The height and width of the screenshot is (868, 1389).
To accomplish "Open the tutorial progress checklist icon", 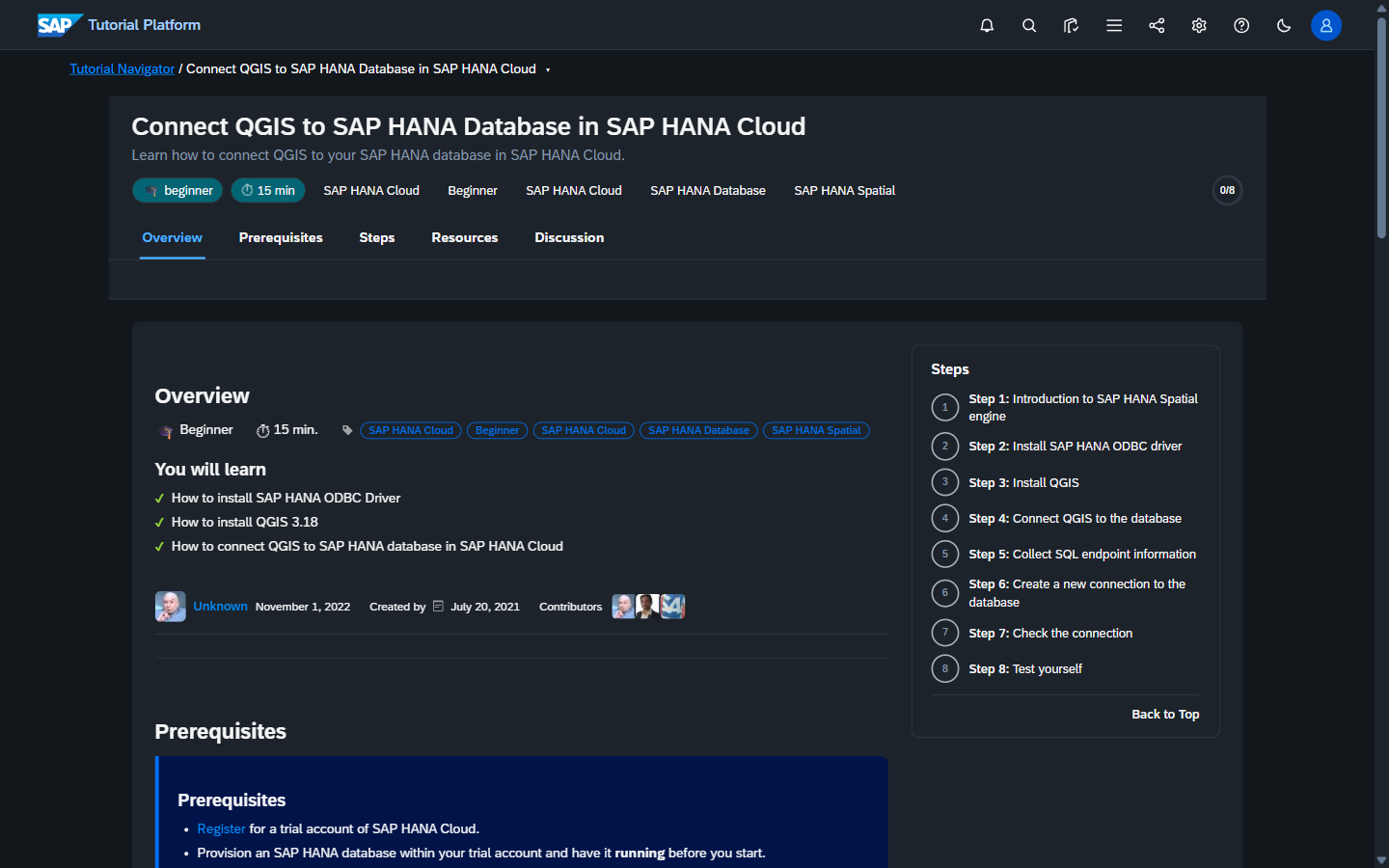I will (x=1072, y=26).
